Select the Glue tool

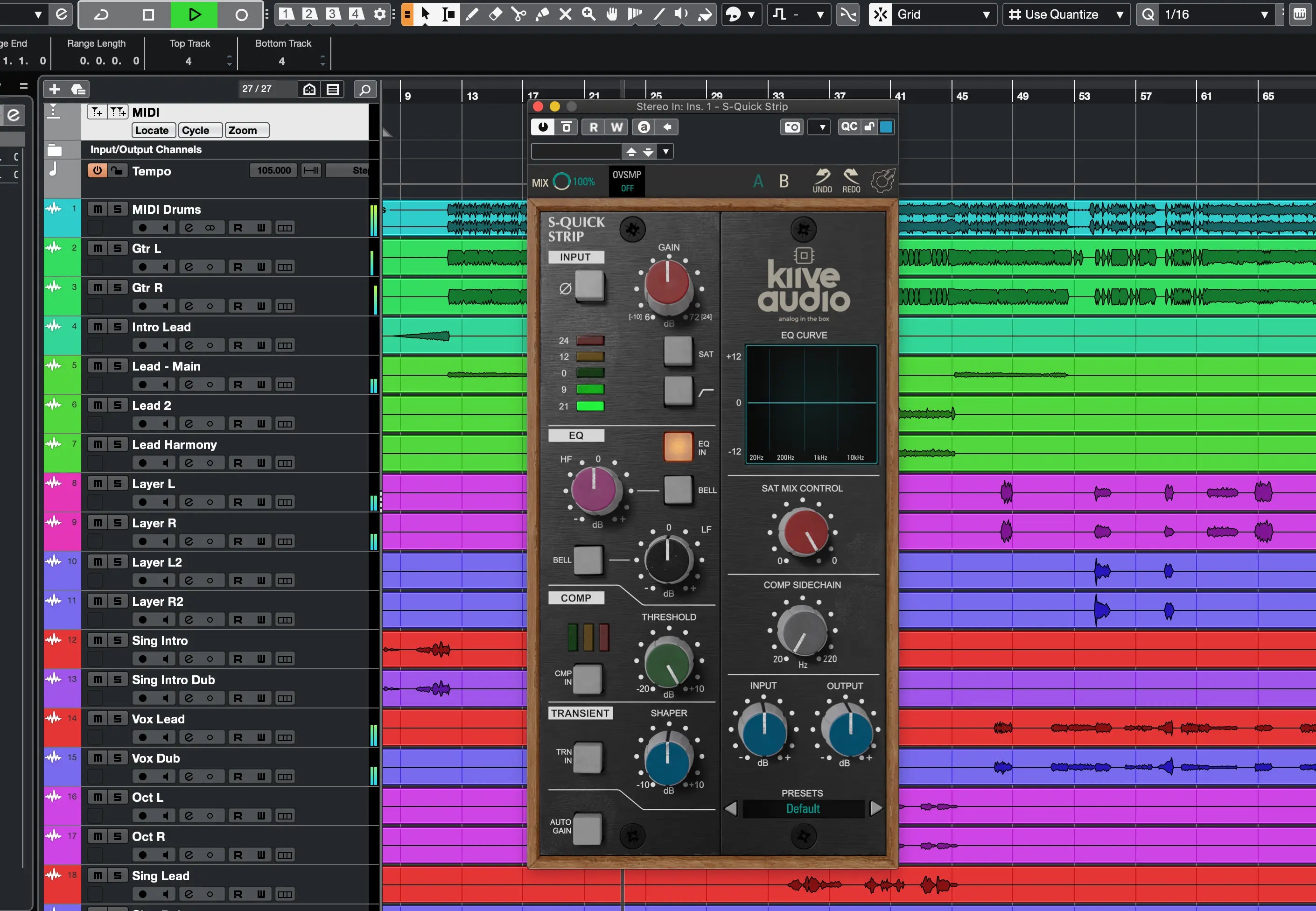pyautogui.click(x=542, y=14)
